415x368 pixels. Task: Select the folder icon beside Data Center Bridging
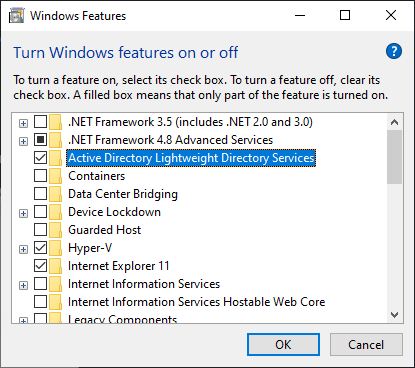point(55,194)
